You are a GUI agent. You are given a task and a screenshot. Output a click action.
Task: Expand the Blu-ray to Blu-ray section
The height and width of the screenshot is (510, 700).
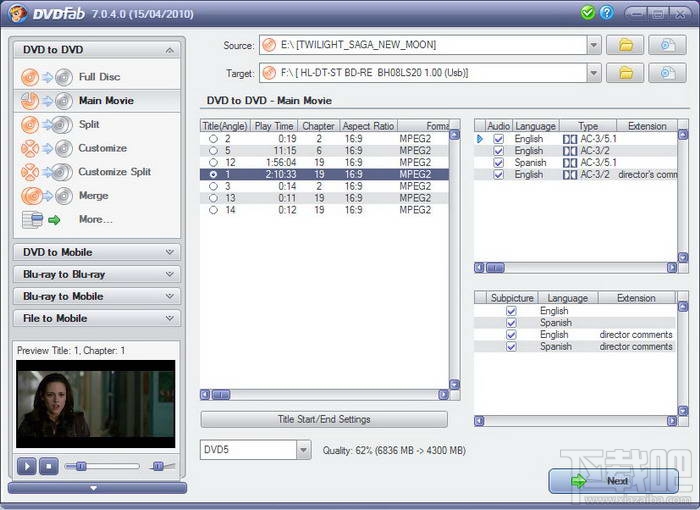tap(170, 274)
